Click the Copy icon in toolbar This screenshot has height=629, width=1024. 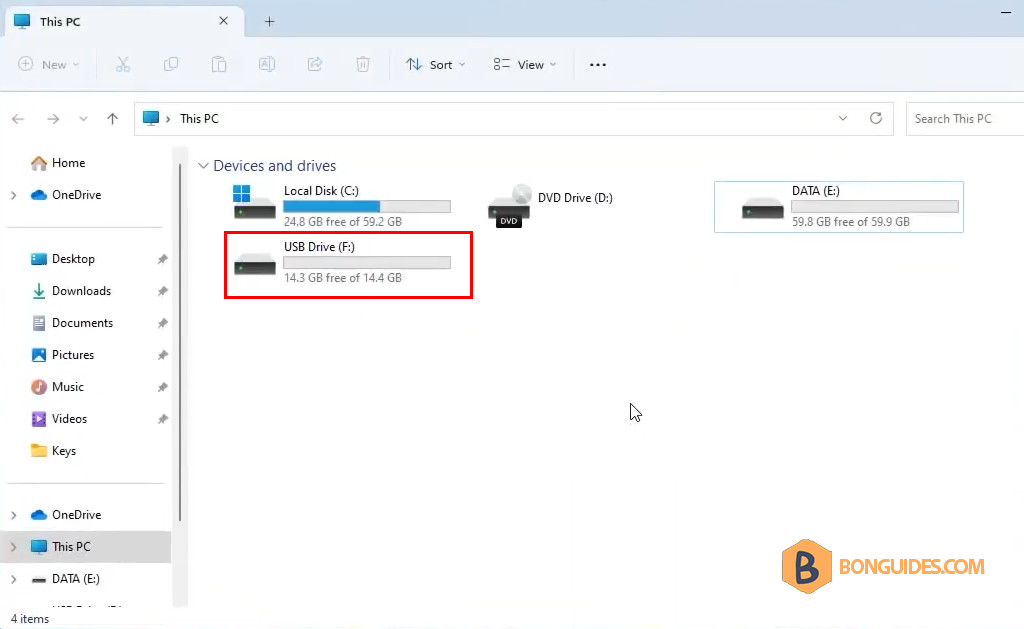[x=170, y=64]
